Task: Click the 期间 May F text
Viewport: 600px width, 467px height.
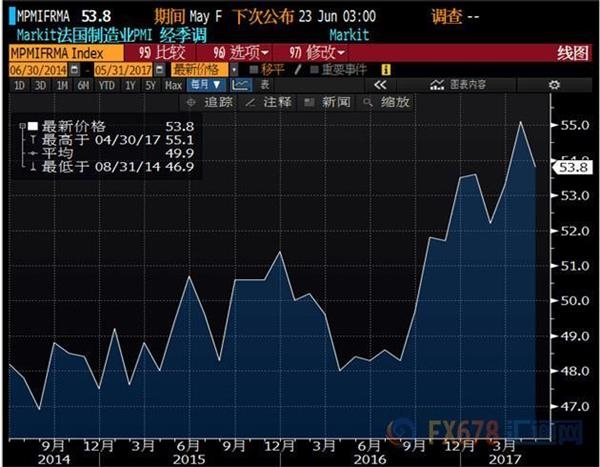Action: (x=188, y=16)
